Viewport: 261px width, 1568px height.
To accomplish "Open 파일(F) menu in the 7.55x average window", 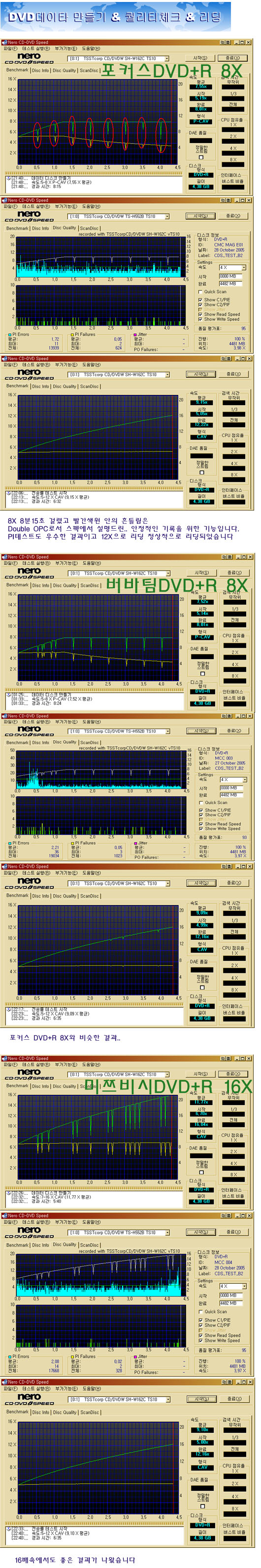I will pyautogui.click(x=10, y=49).
